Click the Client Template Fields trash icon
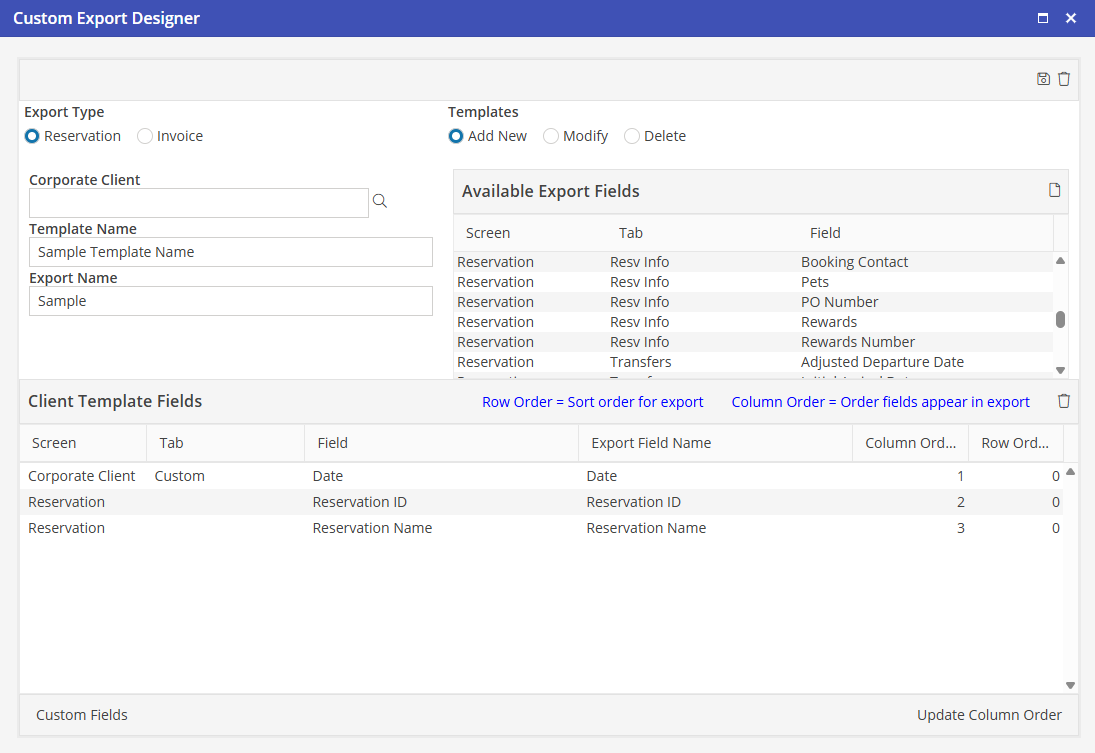Screen dimensions: 1095x753 tap(1064, 401)
